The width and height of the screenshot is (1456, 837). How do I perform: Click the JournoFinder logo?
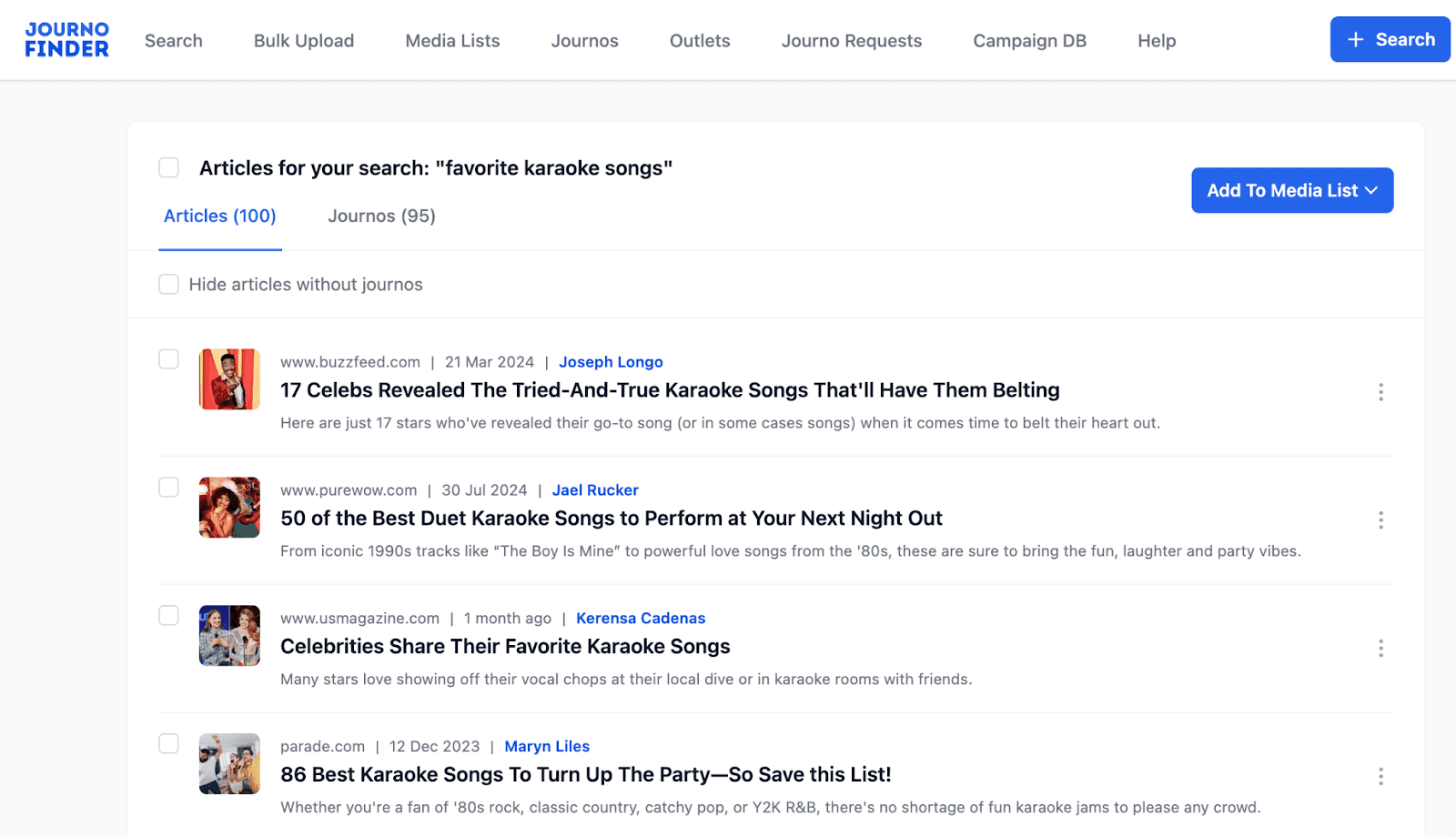pos(66,40)
